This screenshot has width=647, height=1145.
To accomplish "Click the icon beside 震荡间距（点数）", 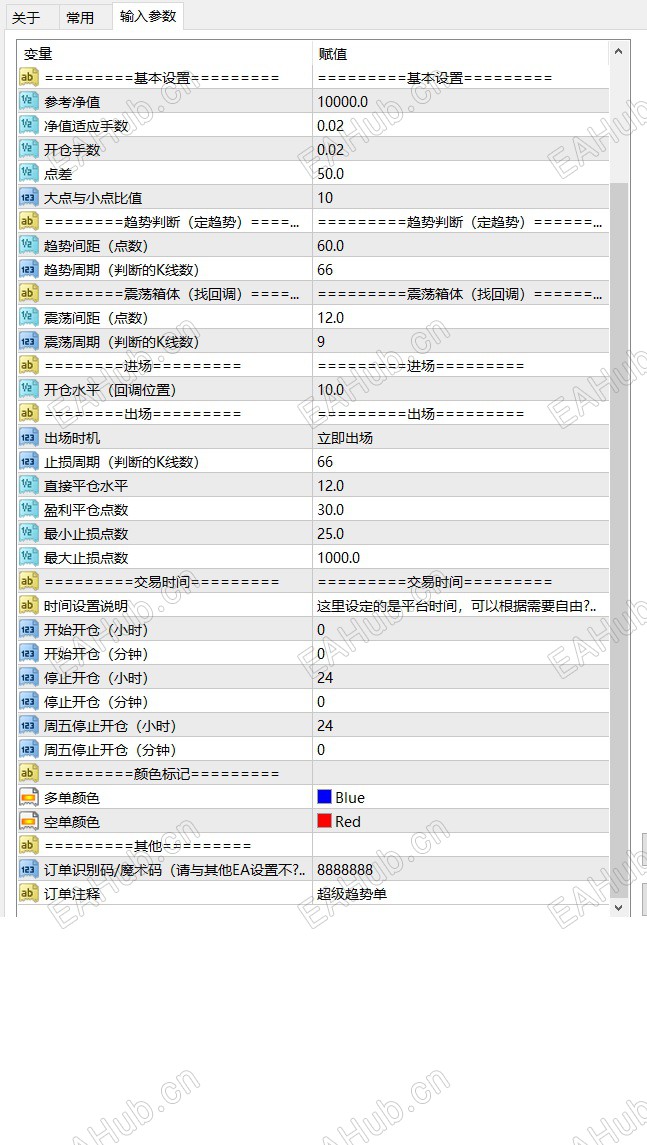I will (28, 318).
